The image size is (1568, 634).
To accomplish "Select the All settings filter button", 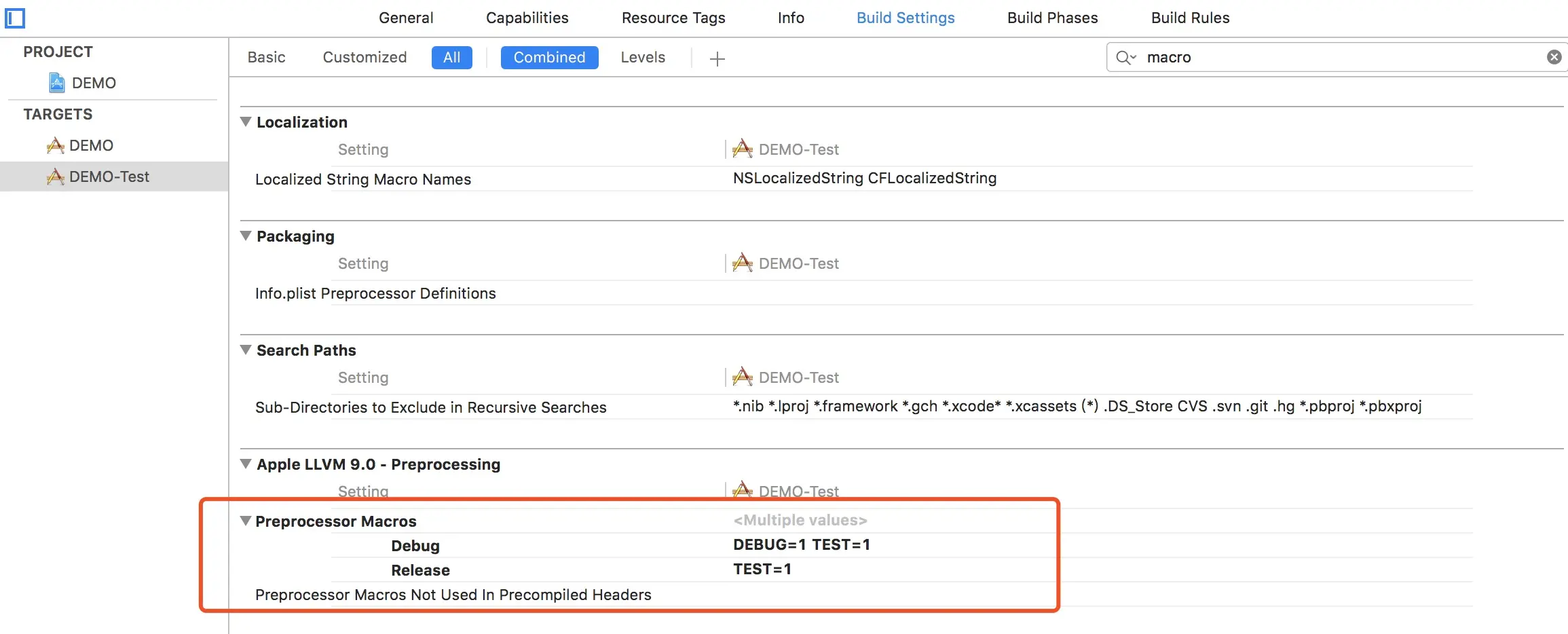I will click(x=451, y=58).
